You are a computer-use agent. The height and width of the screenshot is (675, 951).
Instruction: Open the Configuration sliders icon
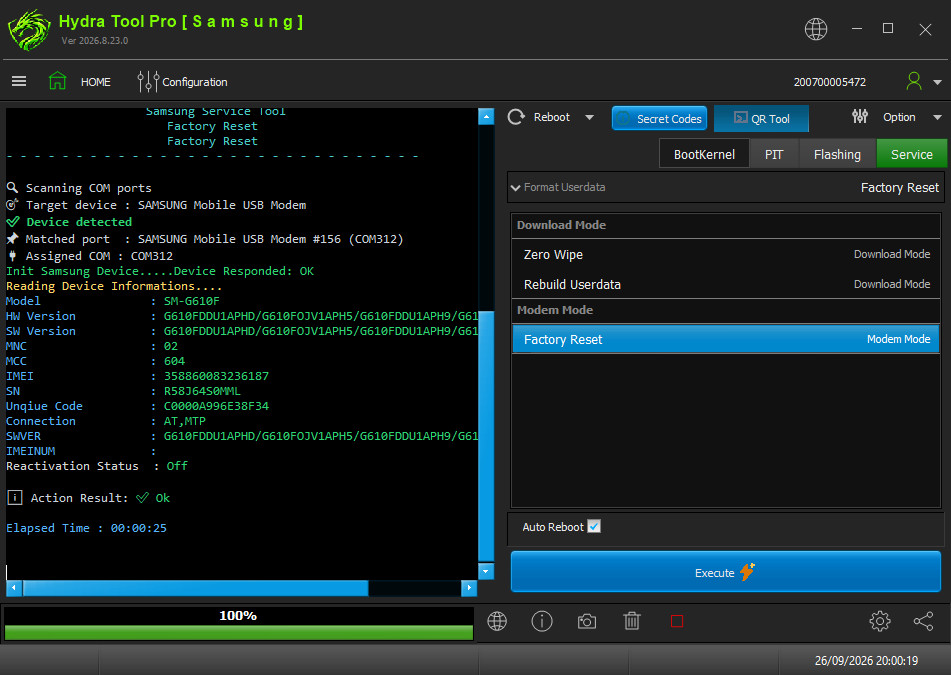click(148, 81)
